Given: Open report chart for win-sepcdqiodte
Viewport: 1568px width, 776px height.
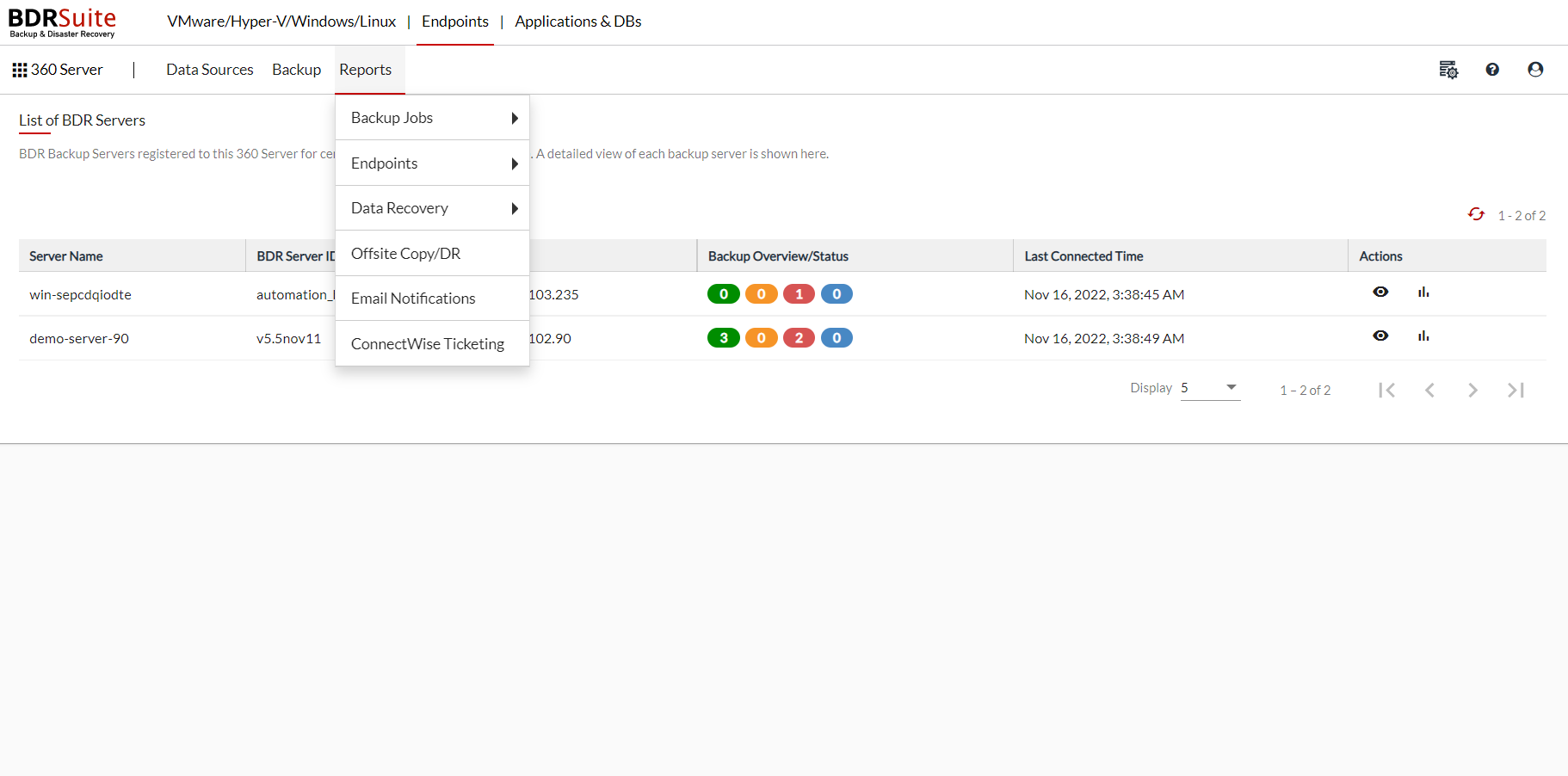Looking at the screenshot, I should (x=1423, y=293).
